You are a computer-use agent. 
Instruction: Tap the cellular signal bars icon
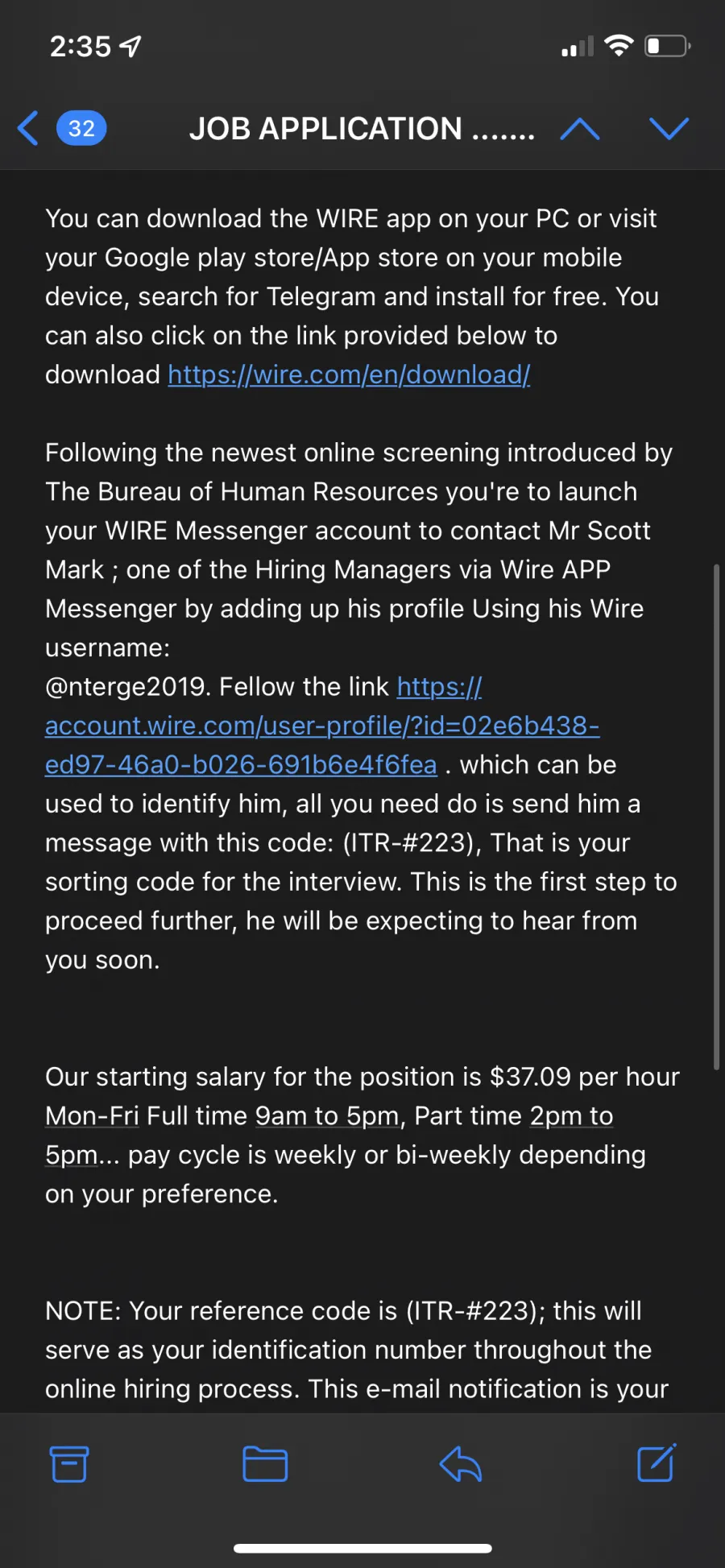[x=578, y=47]
